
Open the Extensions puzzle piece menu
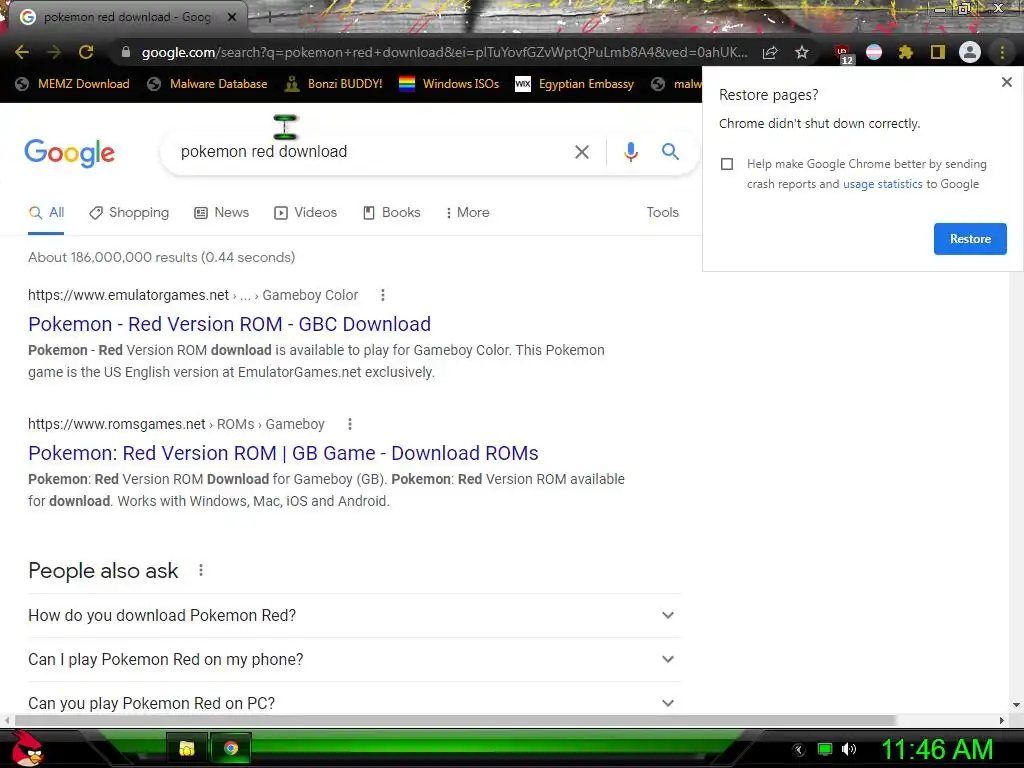click(906, 52)
